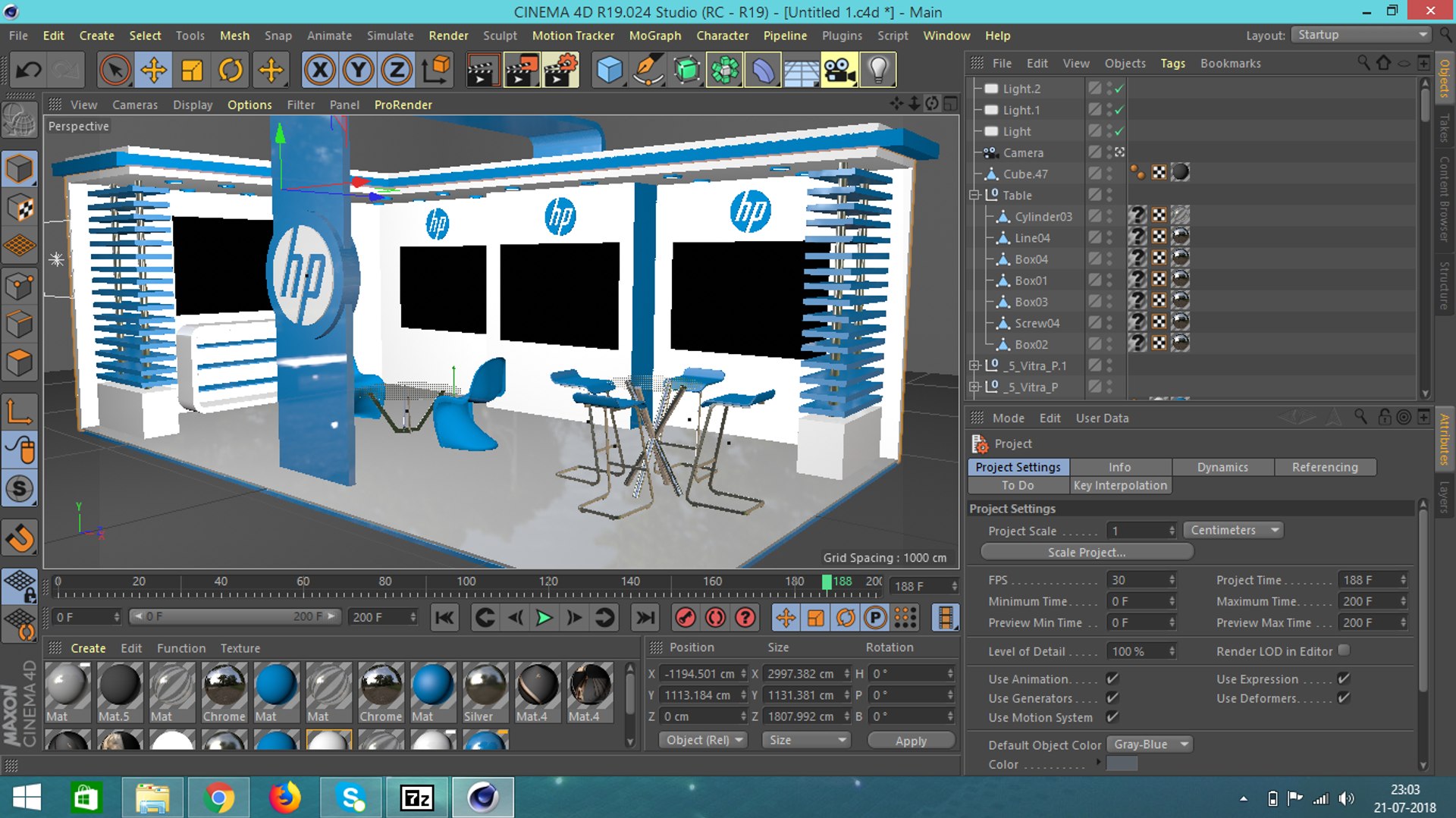The width and height of the screenshot is (1456, 818).
Task: Switch to the Referencing tab
Action: pos(1325,467)
